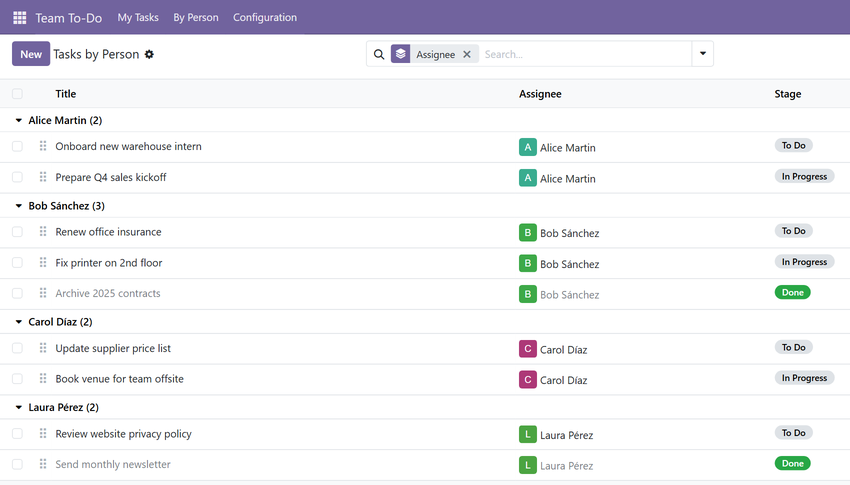Open the task titled Send monthly newsletter
The width and height of the screenshot is (850, 485).
[113, 464]
